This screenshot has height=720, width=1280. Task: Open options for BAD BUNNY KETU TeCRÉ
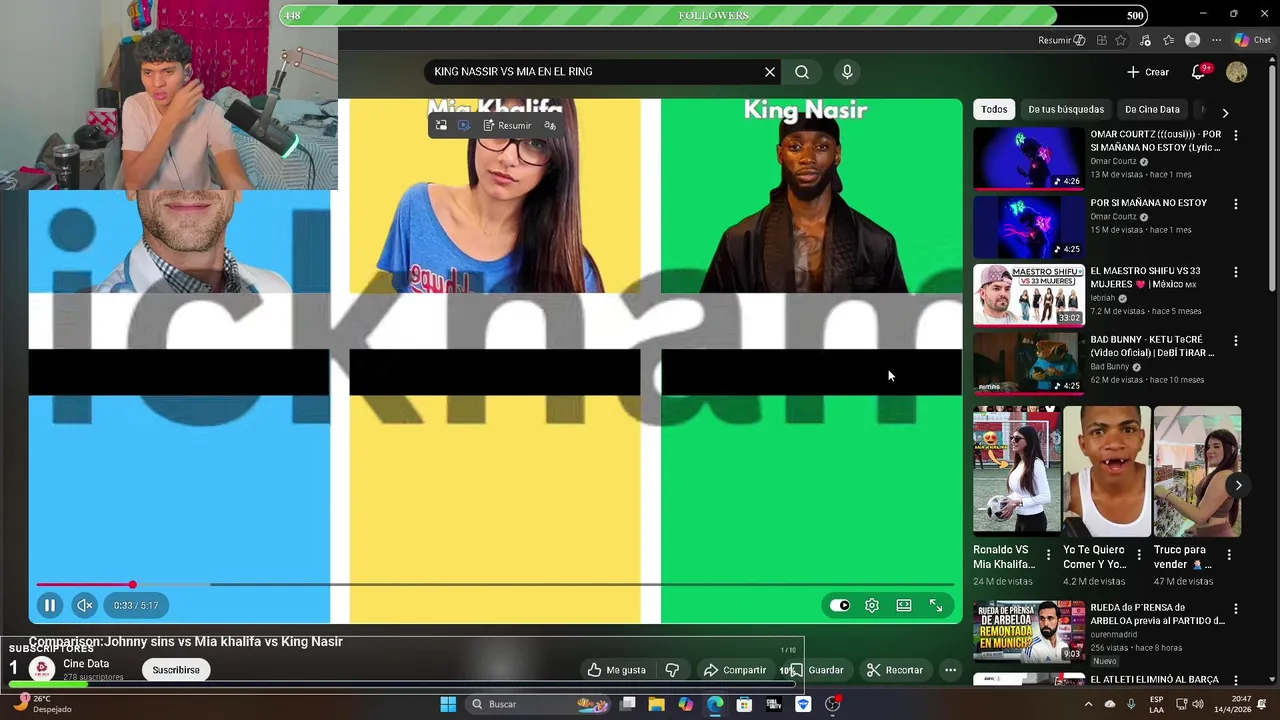point(1236,341)
